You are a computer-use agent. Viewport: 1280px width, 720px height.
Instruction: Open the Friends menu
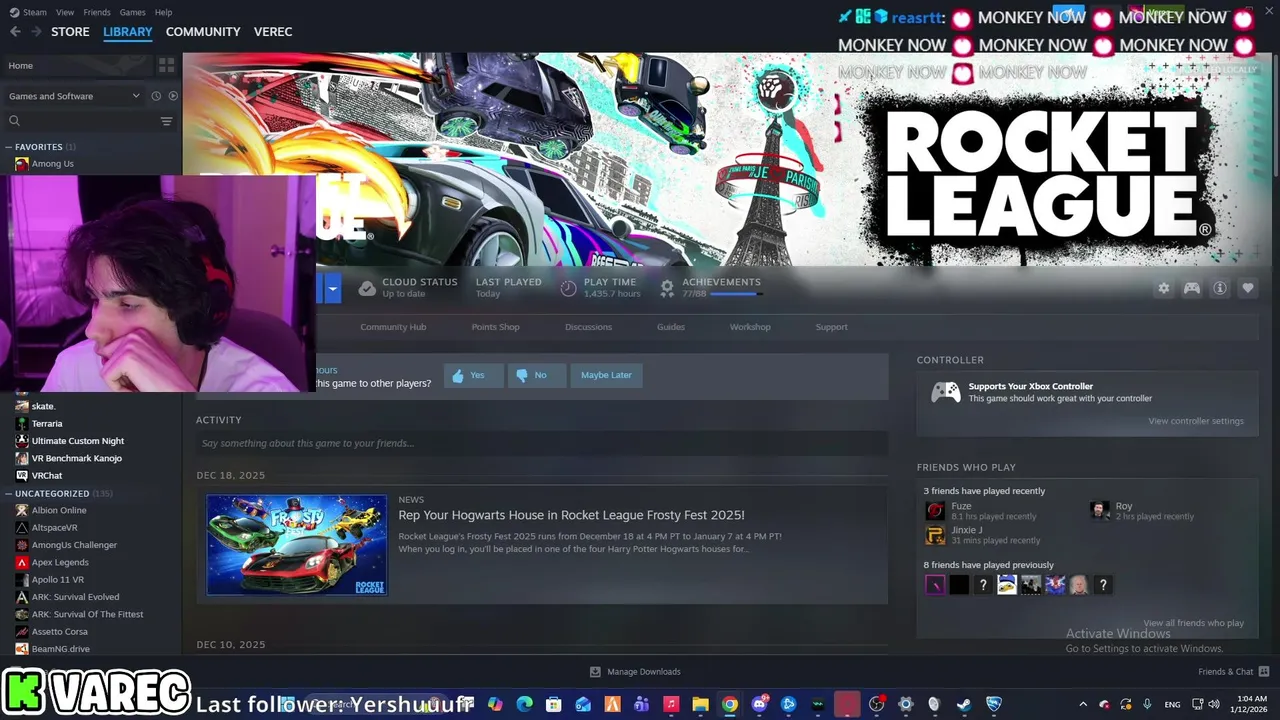point(97,12)
